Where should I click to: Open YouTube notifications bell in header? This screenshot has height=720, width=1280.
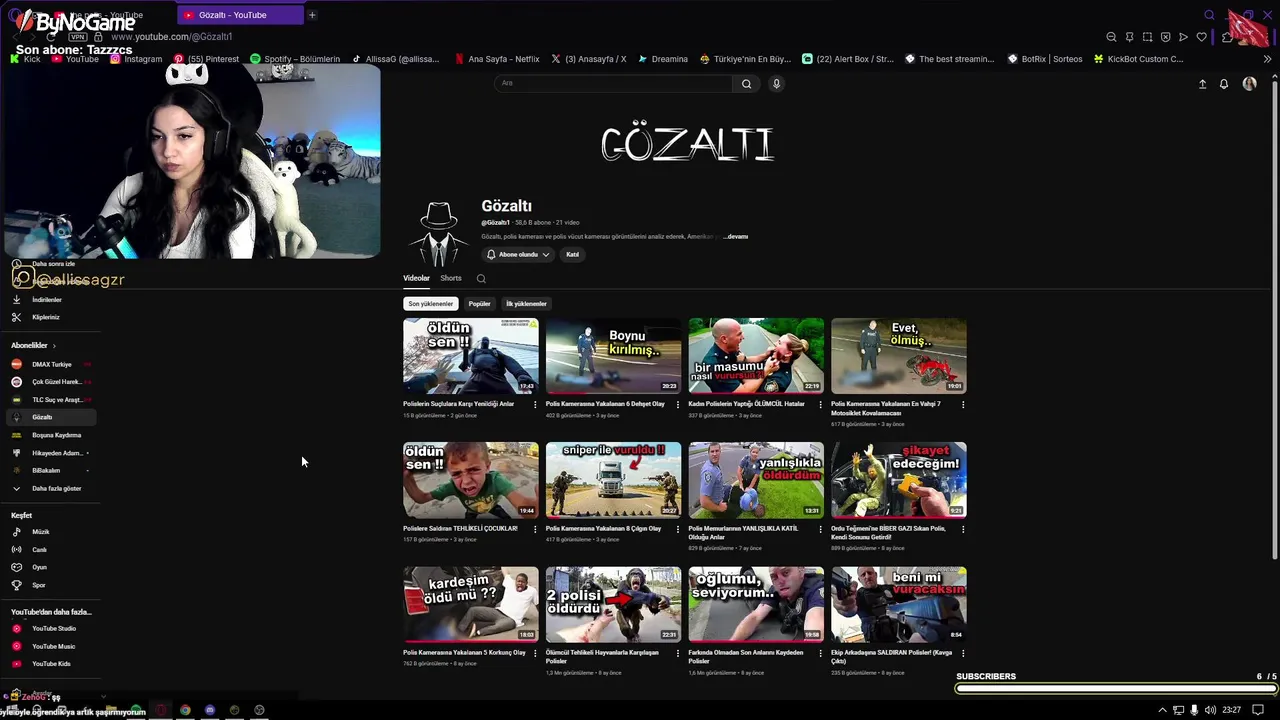(x=1223, y=84)
